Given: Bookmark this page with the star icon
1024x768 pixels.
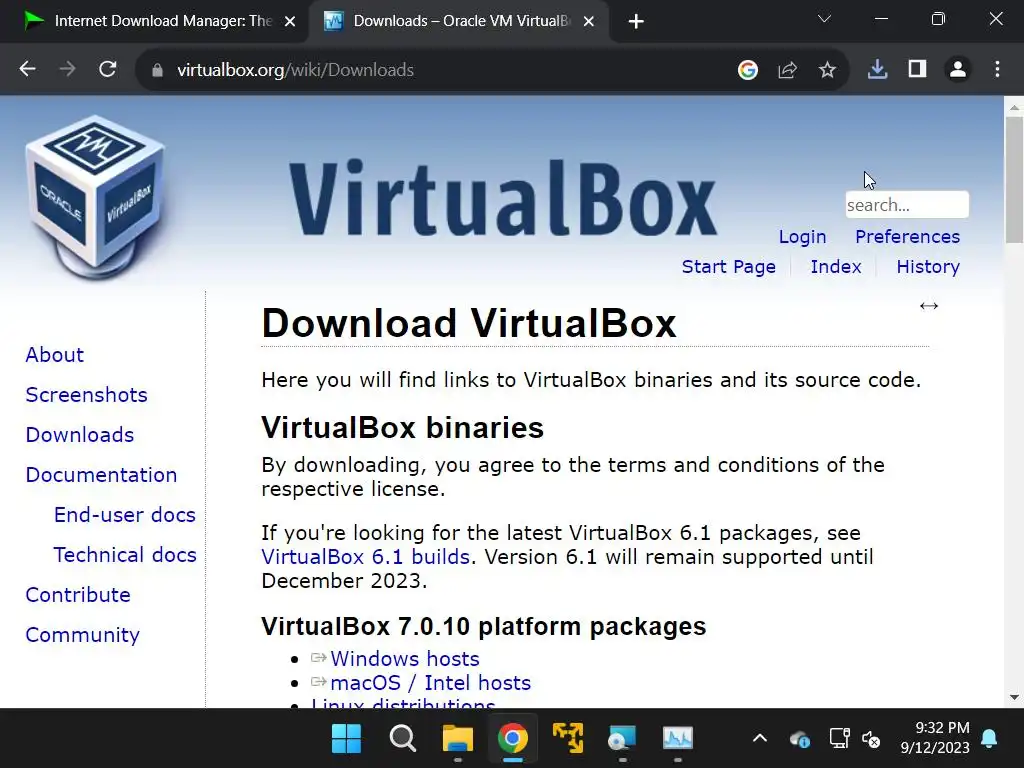Looking at the screenshot, I should tap(827, 69).
